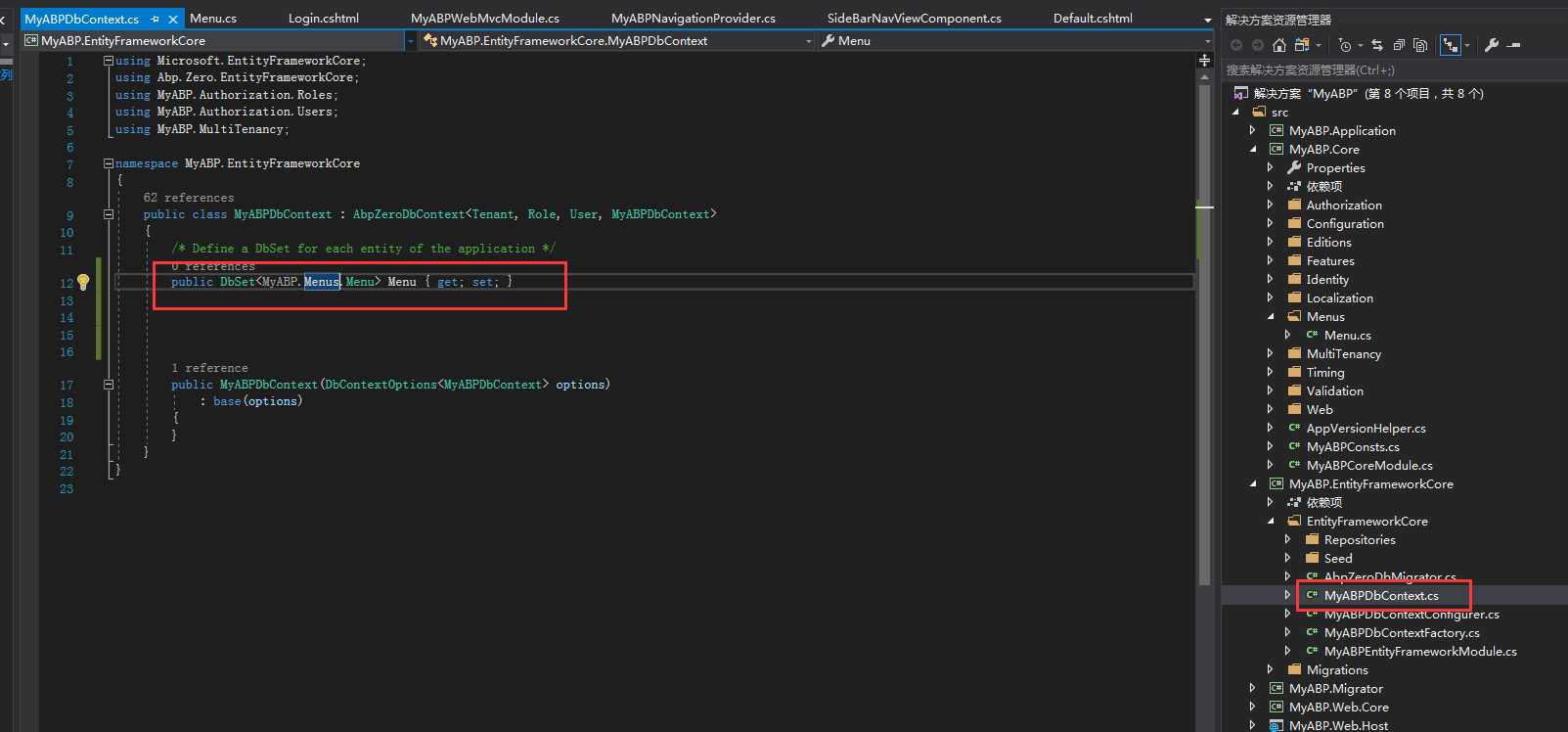Switch to the Login.cshtml tab
Image resolution: width=1568 pixels, height=732 pixels.
coord(324,18)
